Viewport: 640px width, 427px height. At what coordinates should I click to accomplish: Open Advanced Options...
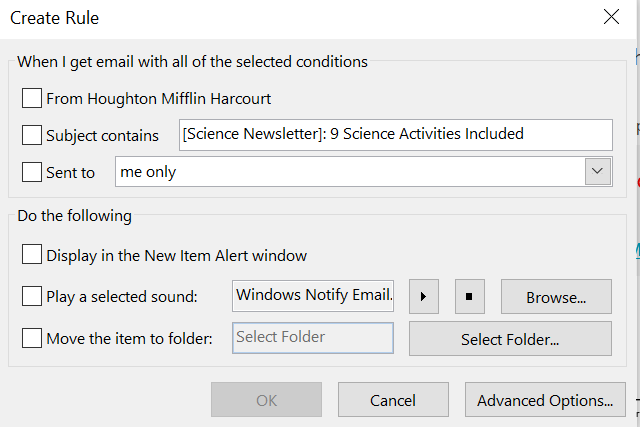pos(545,400)
